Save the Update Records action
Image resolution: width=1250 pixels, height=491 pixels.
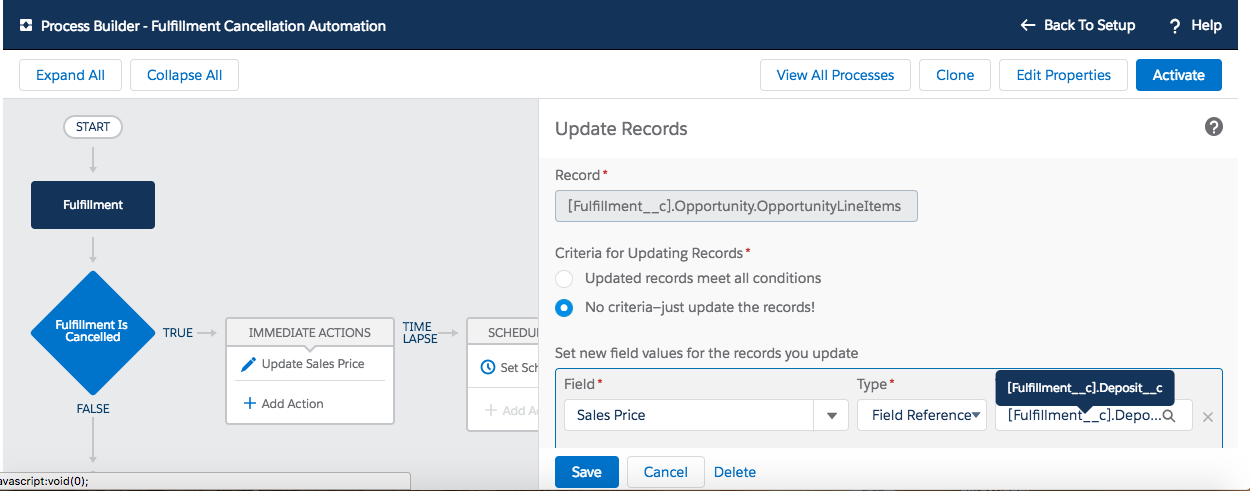(x=586, y=472)
